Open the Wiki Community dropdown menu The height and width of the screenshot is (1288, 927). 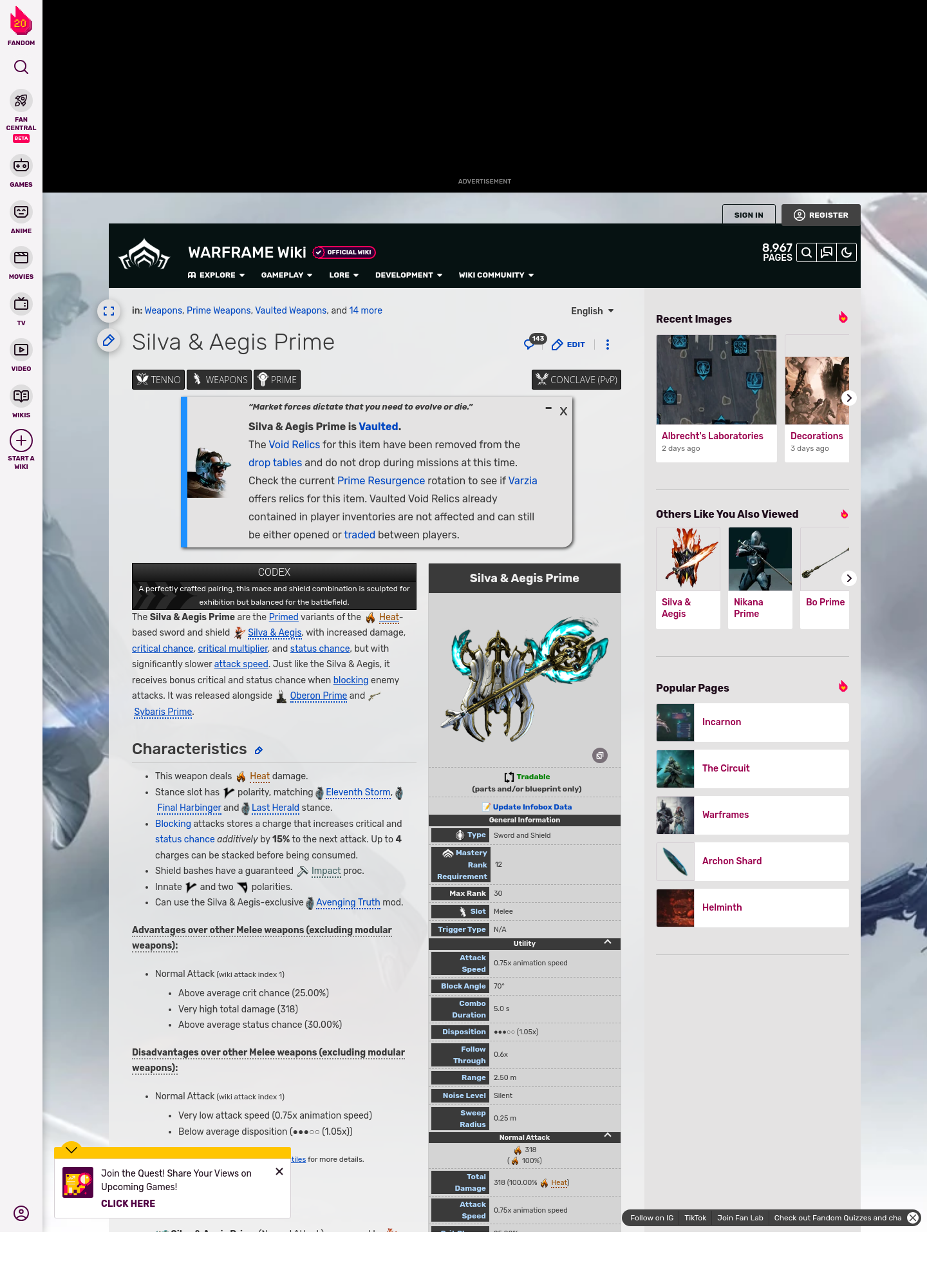click(496, 275)
